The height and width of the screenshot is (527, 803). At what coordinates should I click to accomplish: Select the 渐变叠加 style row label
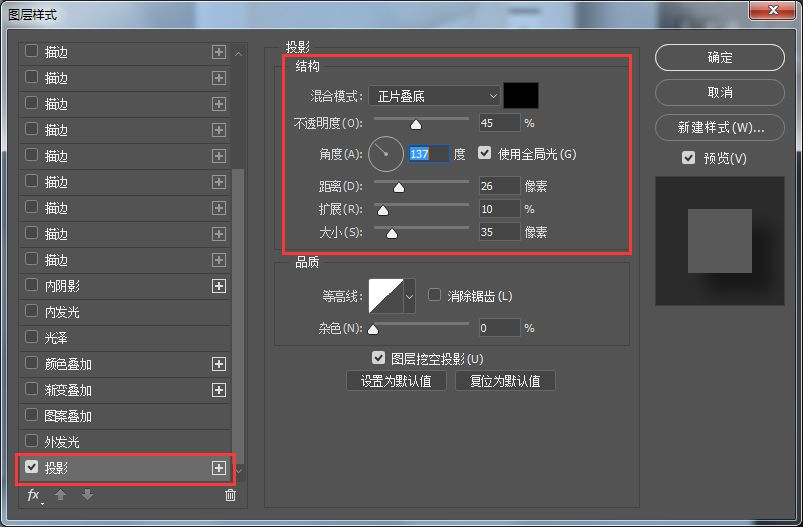pos(68,390)
